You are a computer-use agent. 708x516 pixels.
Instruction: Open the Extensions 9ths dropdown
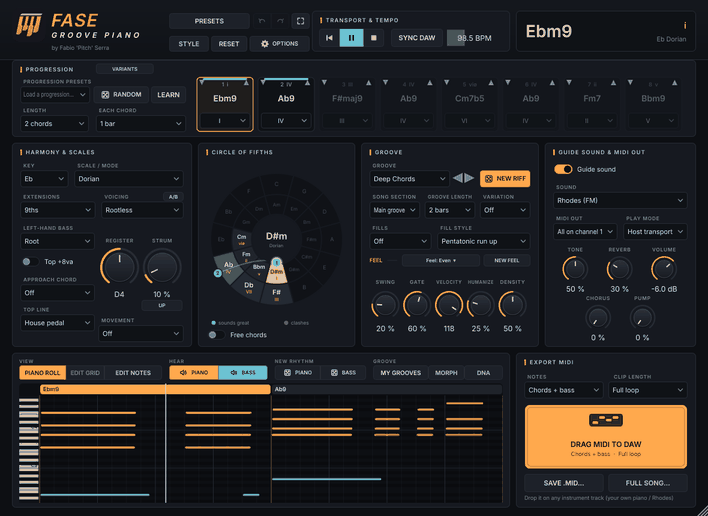(x=58, y=210)
